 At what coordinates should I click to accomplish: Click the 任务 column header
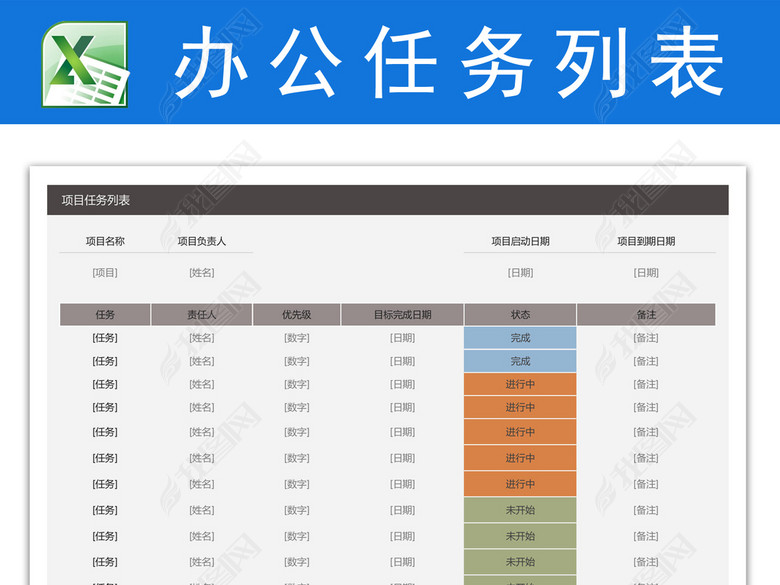[x=105, y=314]
